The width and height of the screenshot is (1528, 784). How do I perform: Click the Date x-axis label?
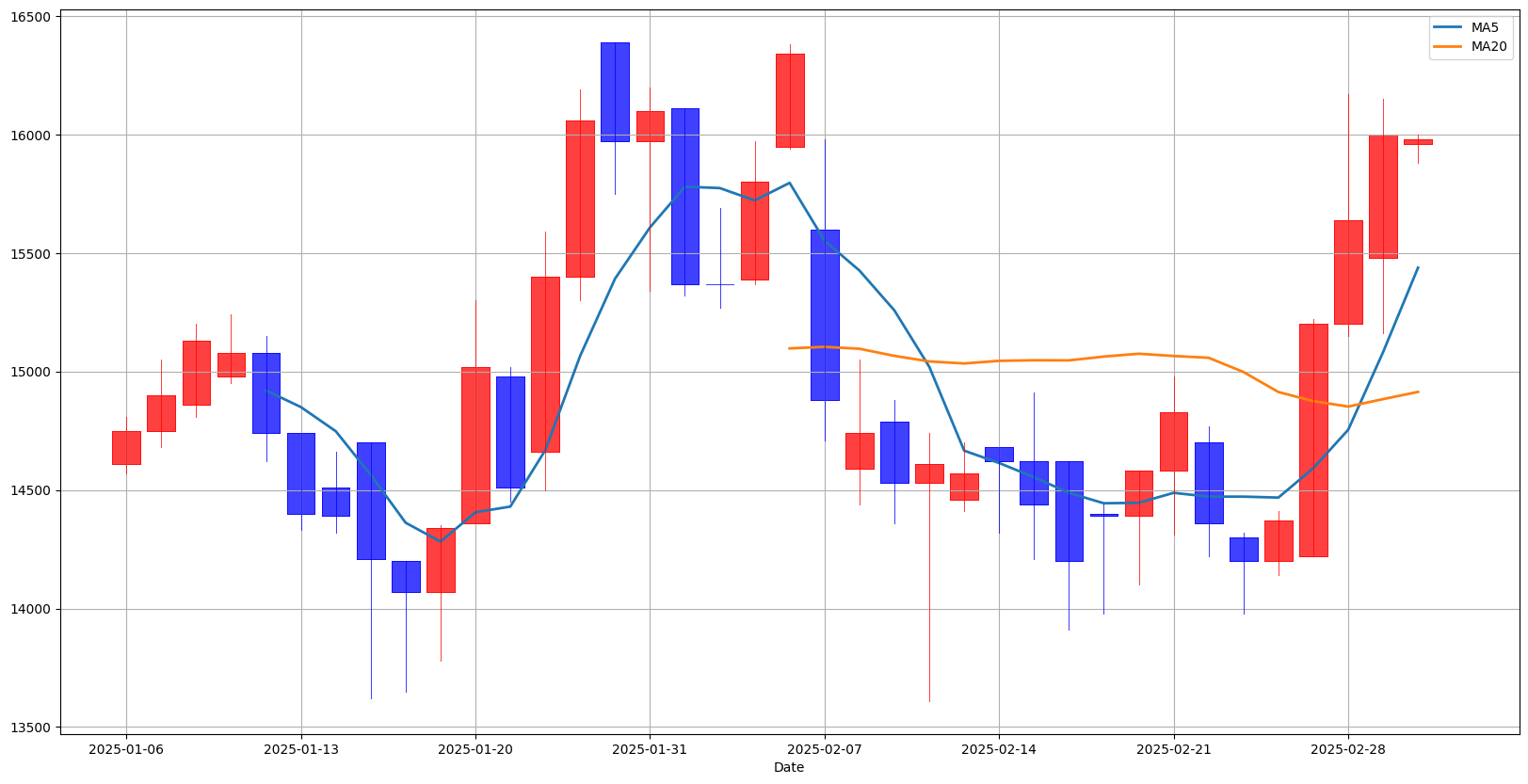tap(789, 768)
